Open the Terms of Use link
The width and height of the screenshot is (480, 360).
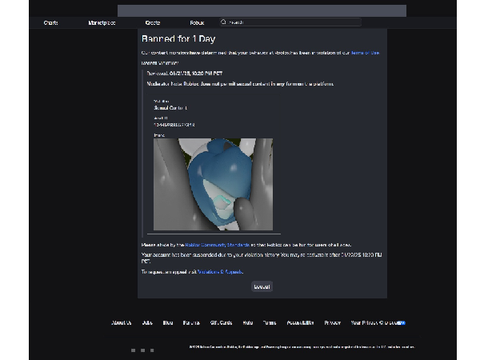[x=365, y=53]
